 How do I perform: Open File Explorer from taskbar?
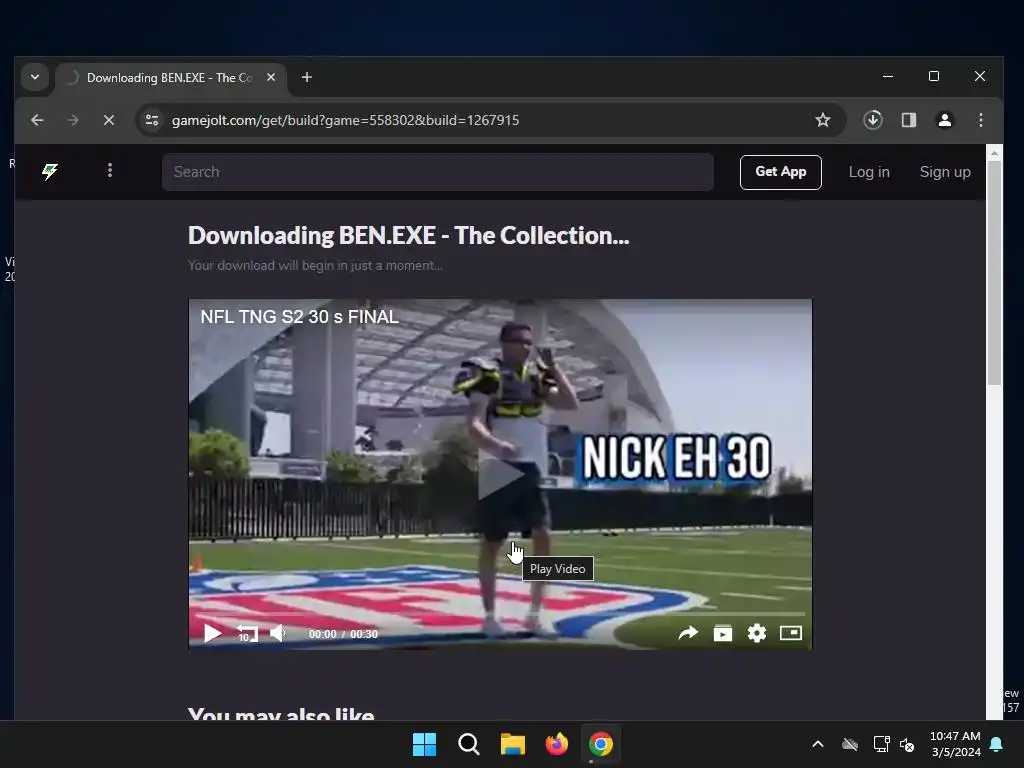[x=513, y=744]
